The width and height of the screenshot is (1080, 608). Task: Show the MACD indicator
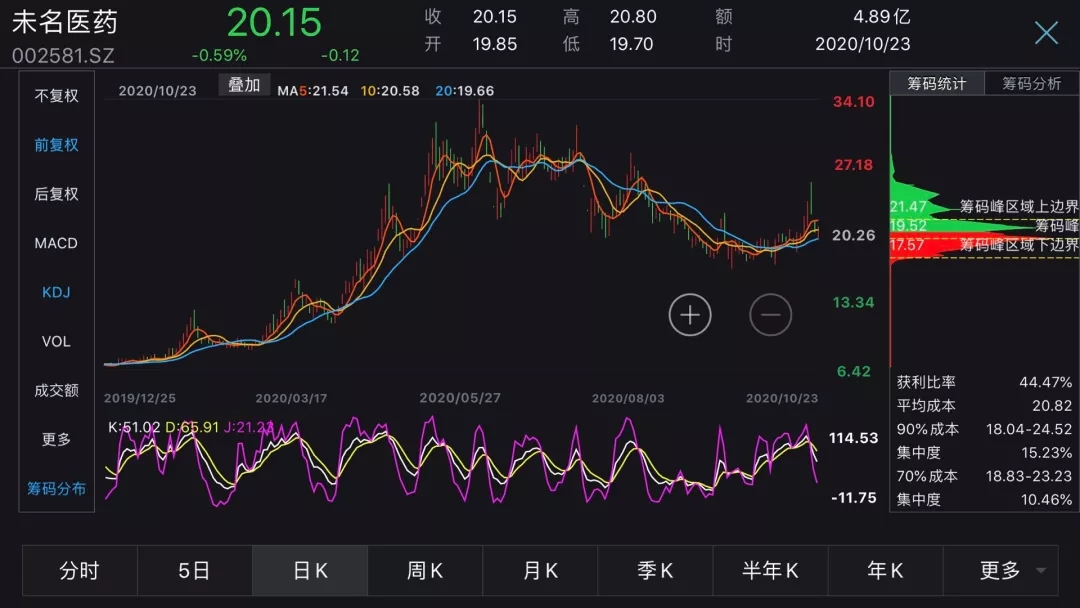[56, 243]
